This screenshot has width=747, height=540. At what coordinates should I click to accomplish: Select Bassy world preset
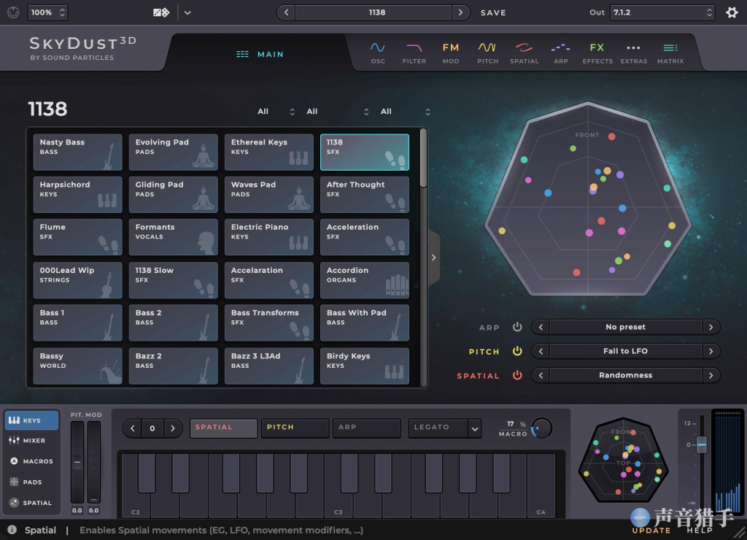[x=78, y=366]
